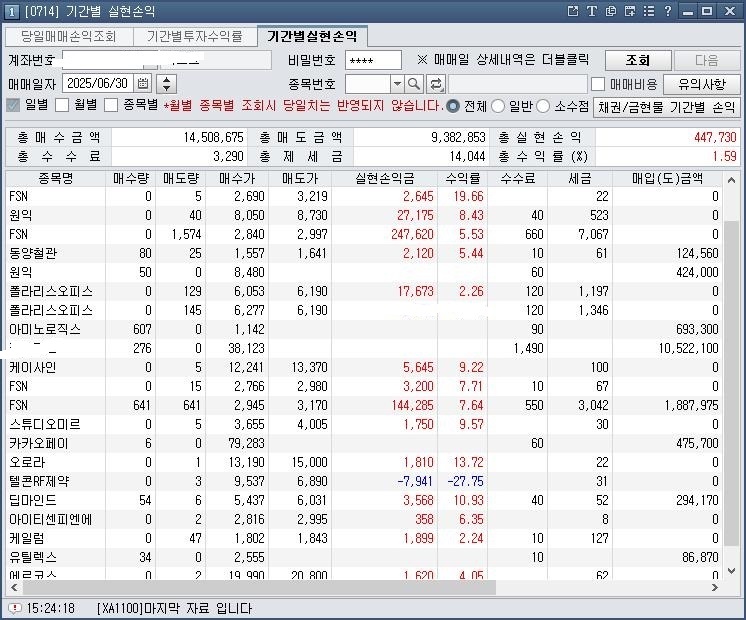This screenshot has width=746, height=620.
Task: Enable the 종목별 checkbox
Action: [111, 105]
